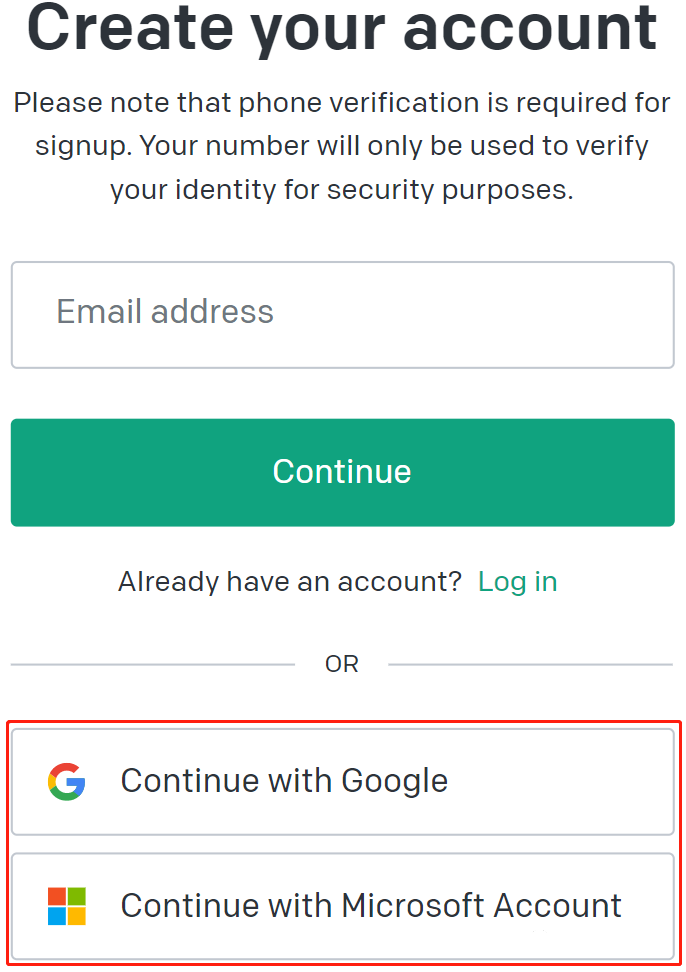686x972 pixels.
Task: Click the blue bar of the Google "G"
Action: click(76, 783)
